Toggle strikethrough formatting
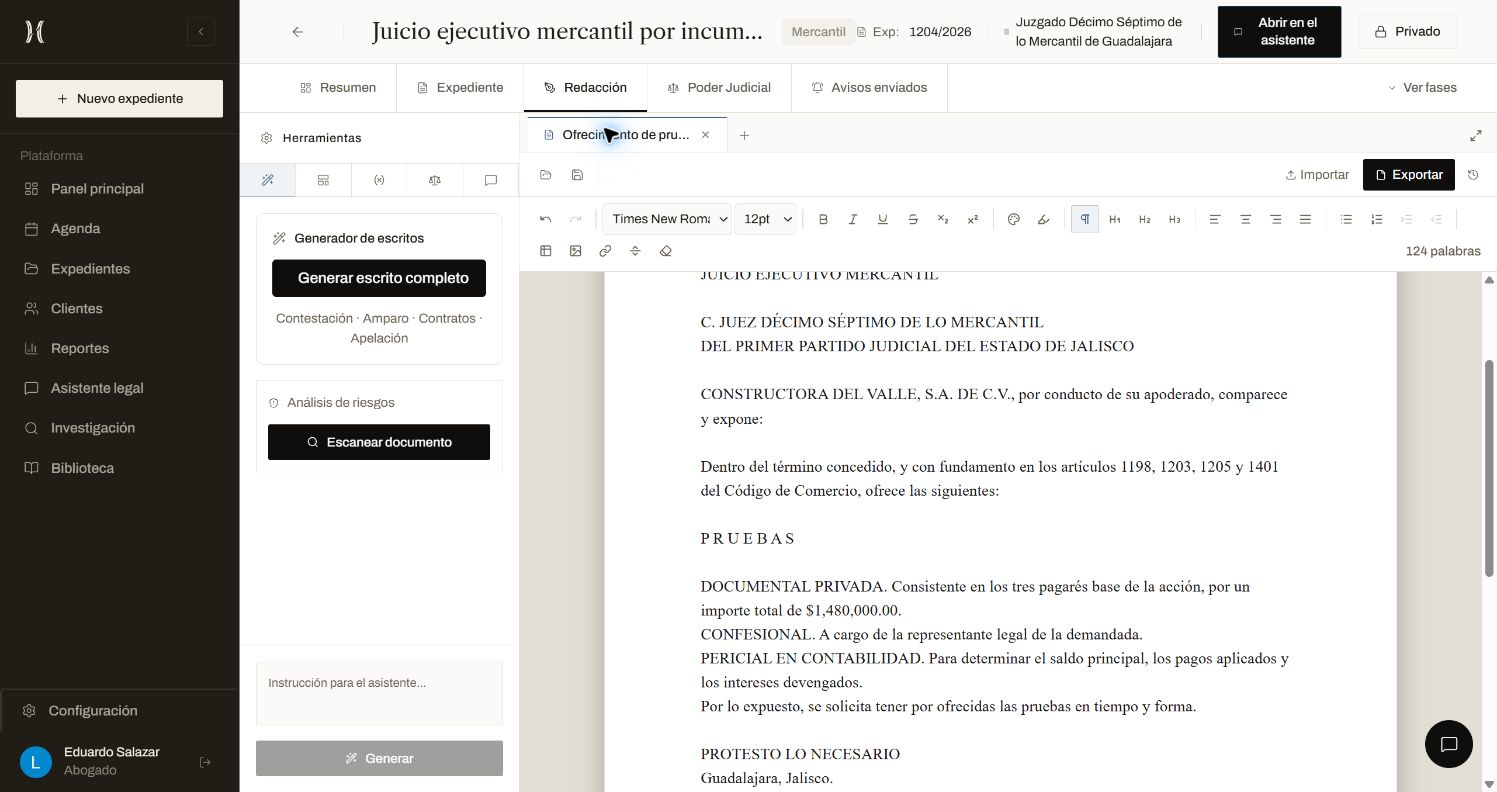1497x792 pixels. point(913,219)
